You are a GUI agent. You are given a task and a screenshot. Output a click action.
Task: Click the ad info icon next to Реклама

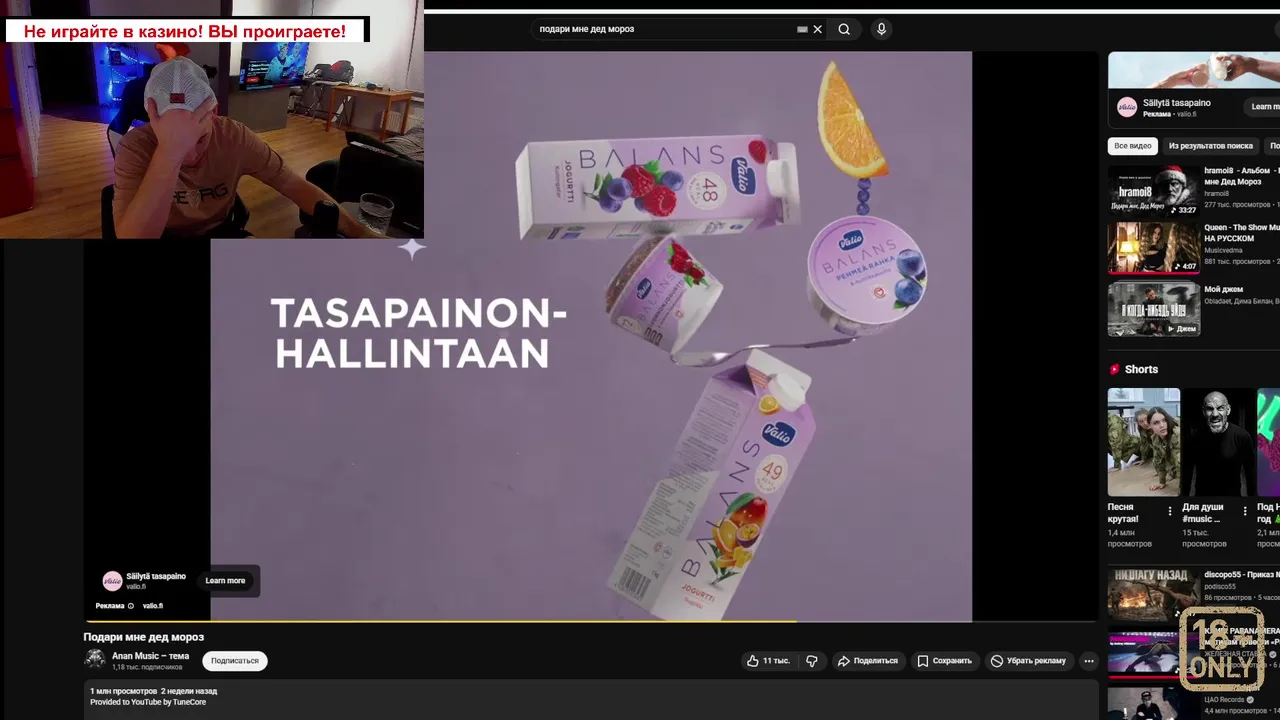point(130,606)
